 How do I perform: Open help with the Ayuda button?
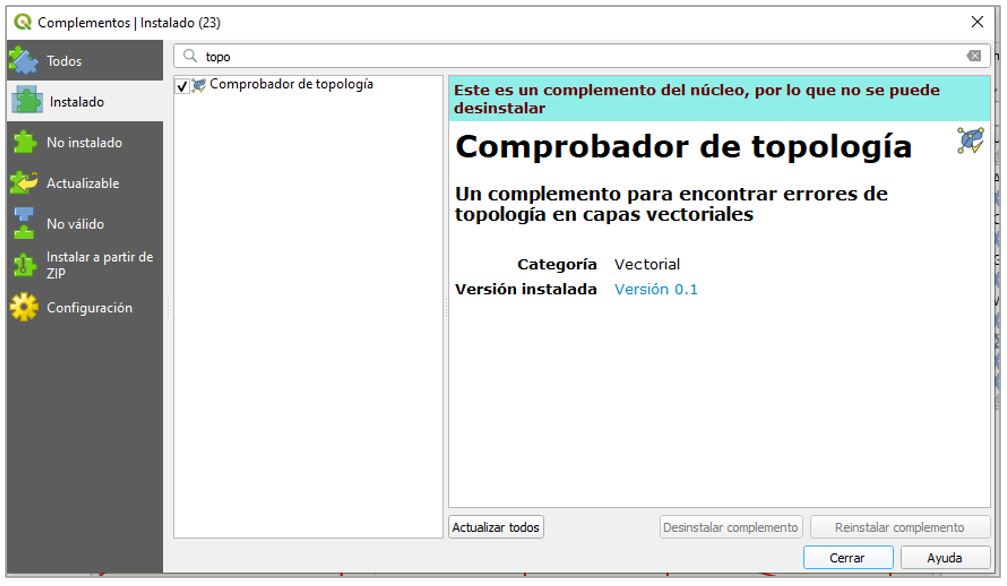(x=945, y=558)
